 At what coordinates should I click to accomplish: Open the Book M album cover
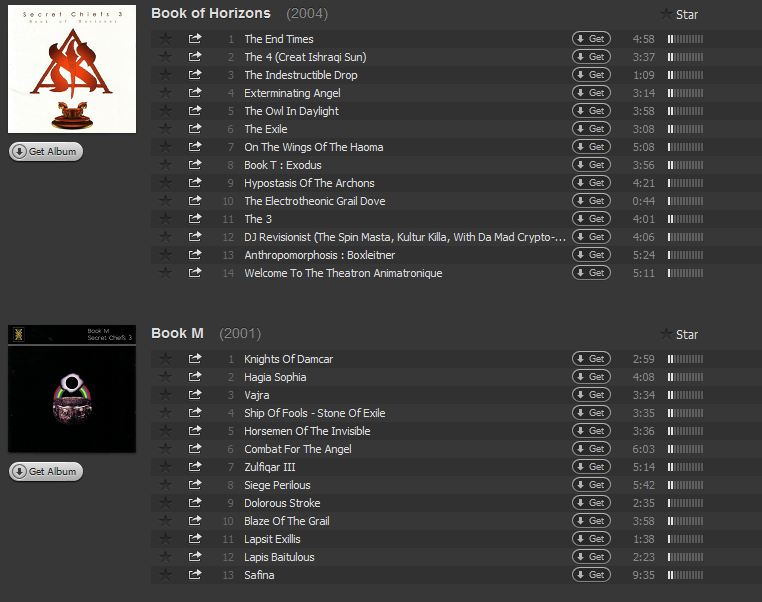coord(72,389)
